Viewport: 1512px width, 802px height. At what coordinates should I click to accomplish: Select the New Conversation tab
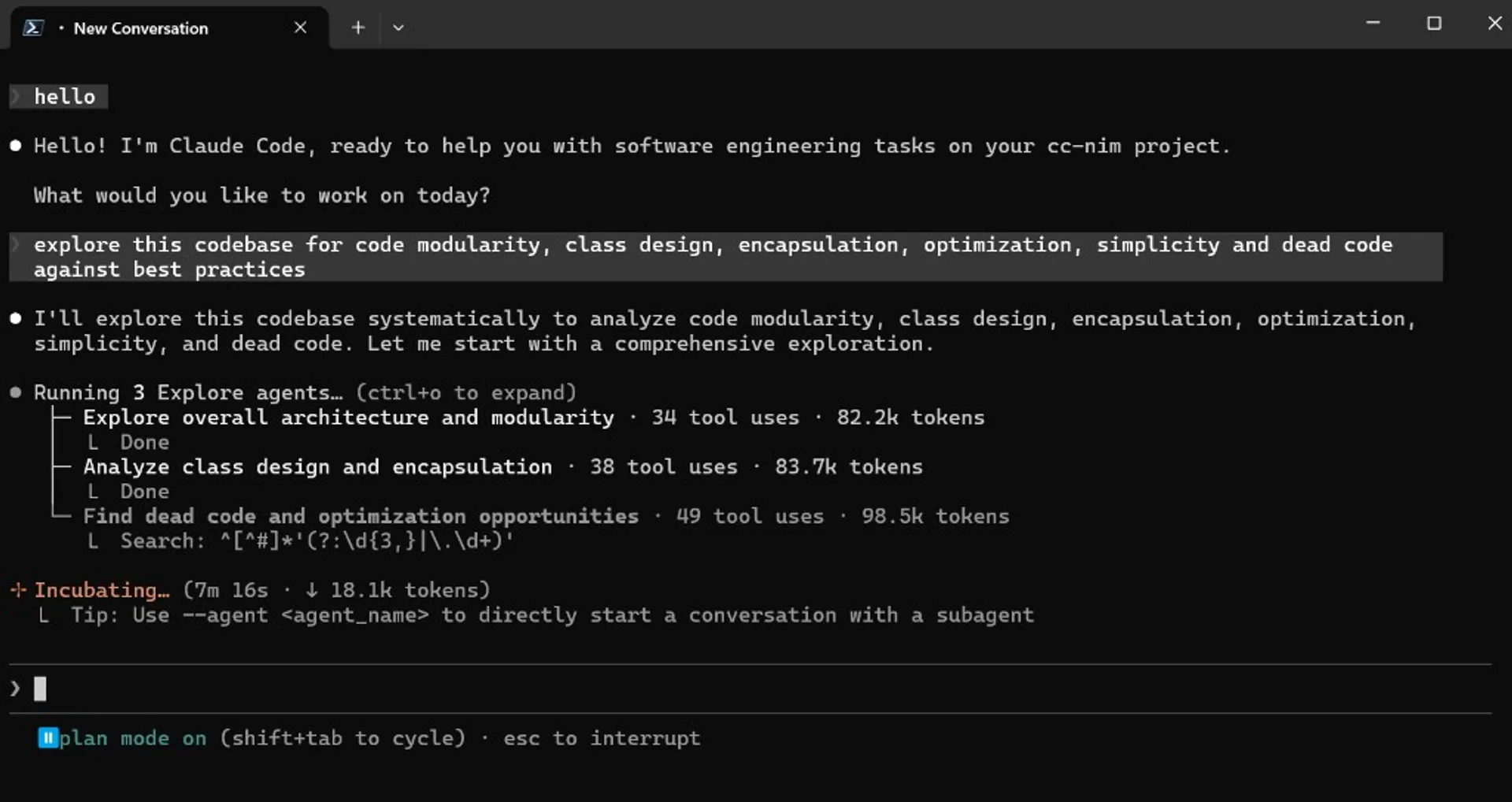[140, 28]
